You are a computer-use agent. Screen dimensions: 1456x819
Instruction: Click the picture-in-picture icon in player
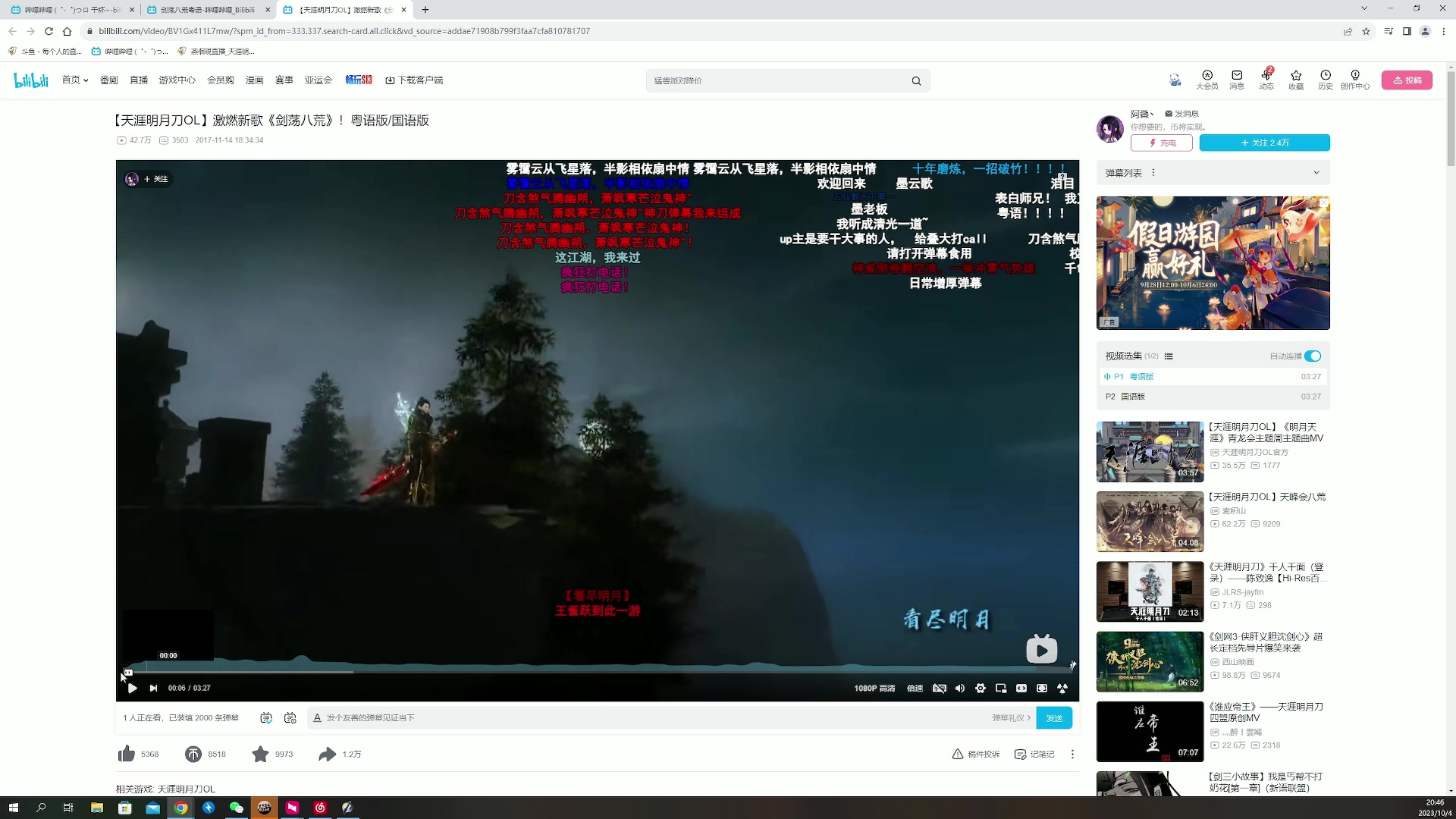tap(1001, 688)
